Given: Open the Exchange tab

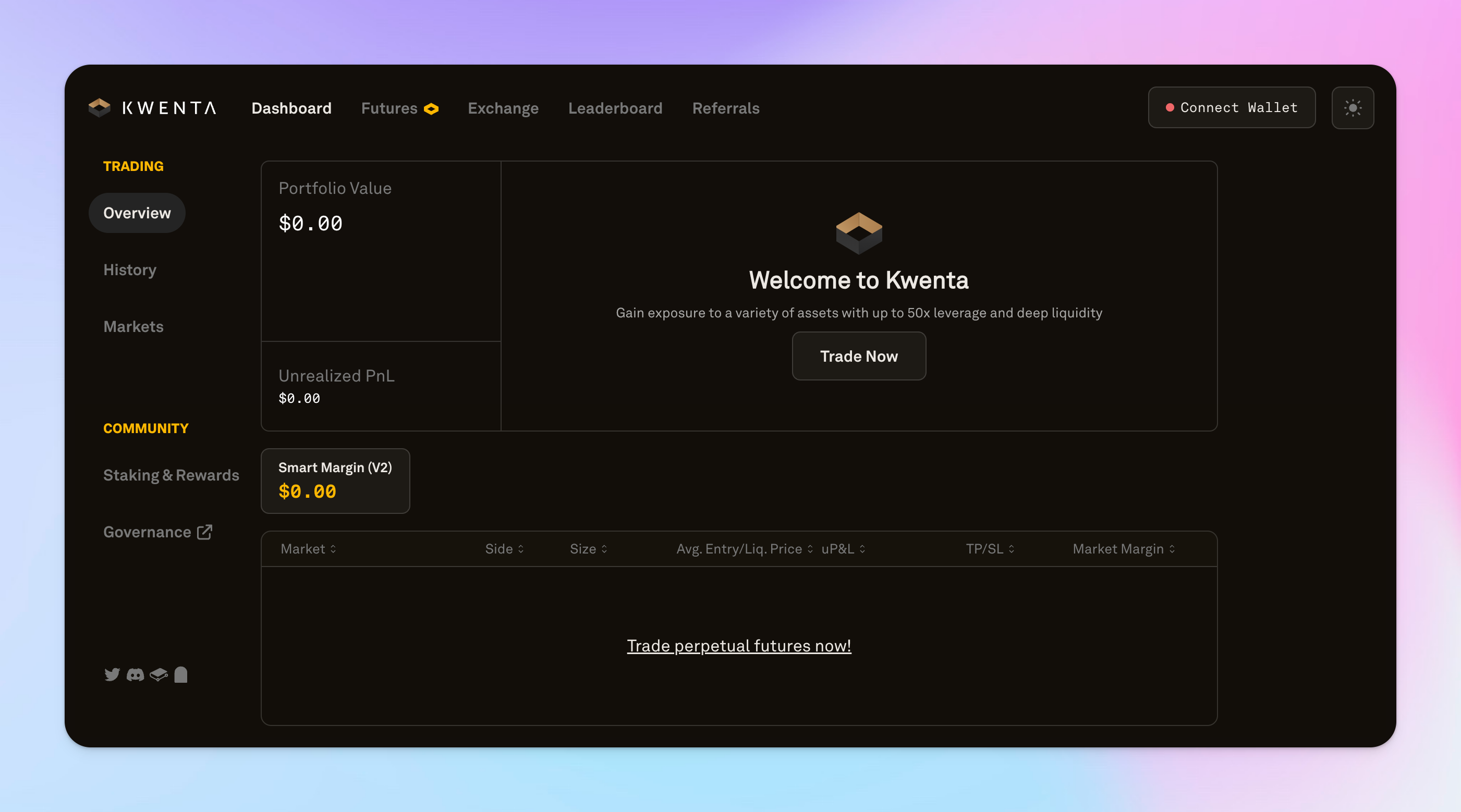Looking at the screenshot, I should pos(503,108).
